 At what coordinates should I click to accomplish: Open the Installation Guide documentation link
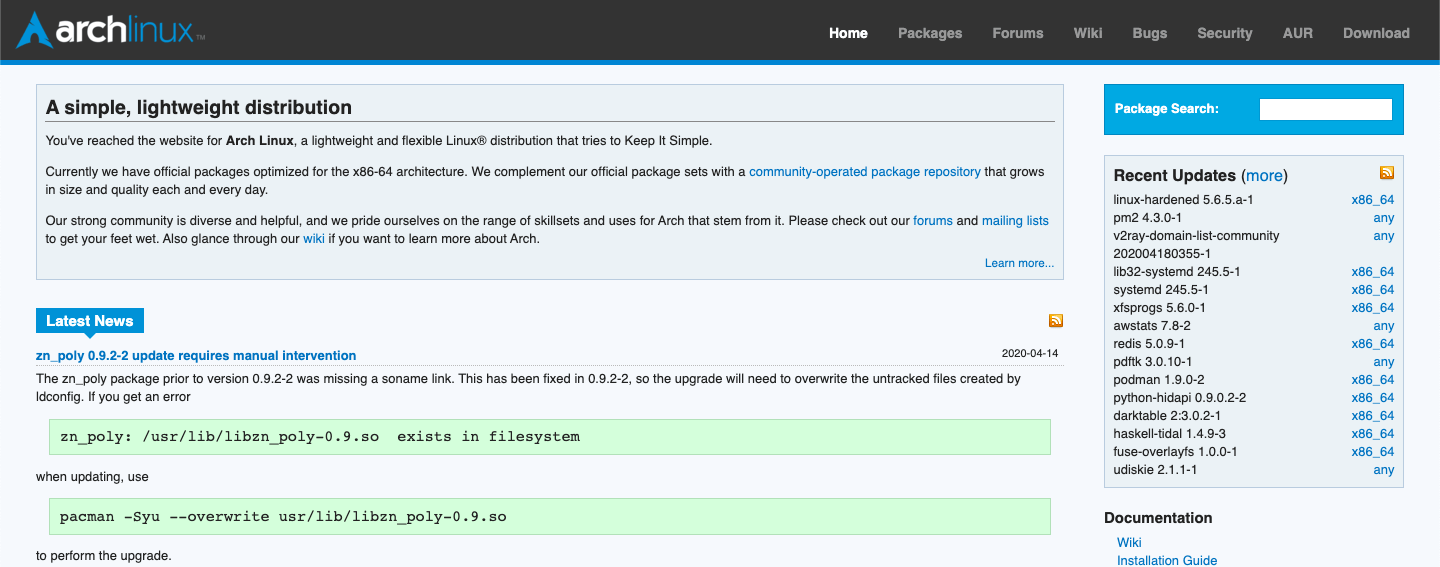tap(1167, 561)
